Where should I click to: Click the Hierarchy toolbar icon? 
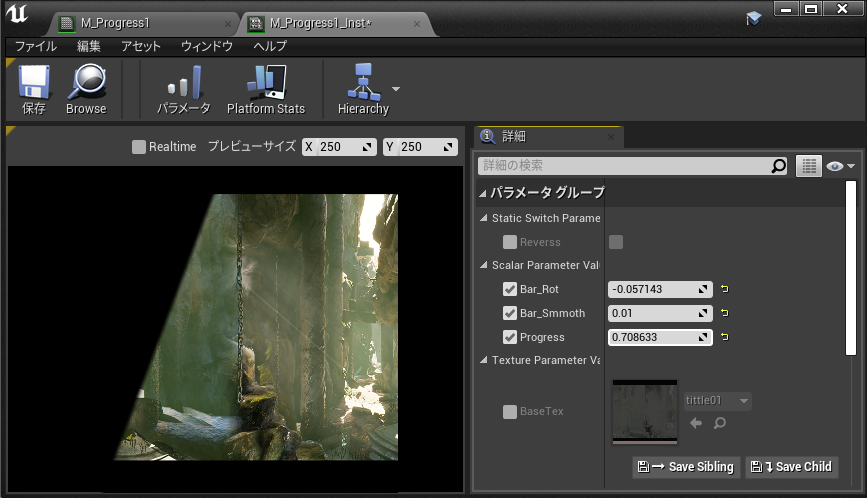tap(363, 82)
